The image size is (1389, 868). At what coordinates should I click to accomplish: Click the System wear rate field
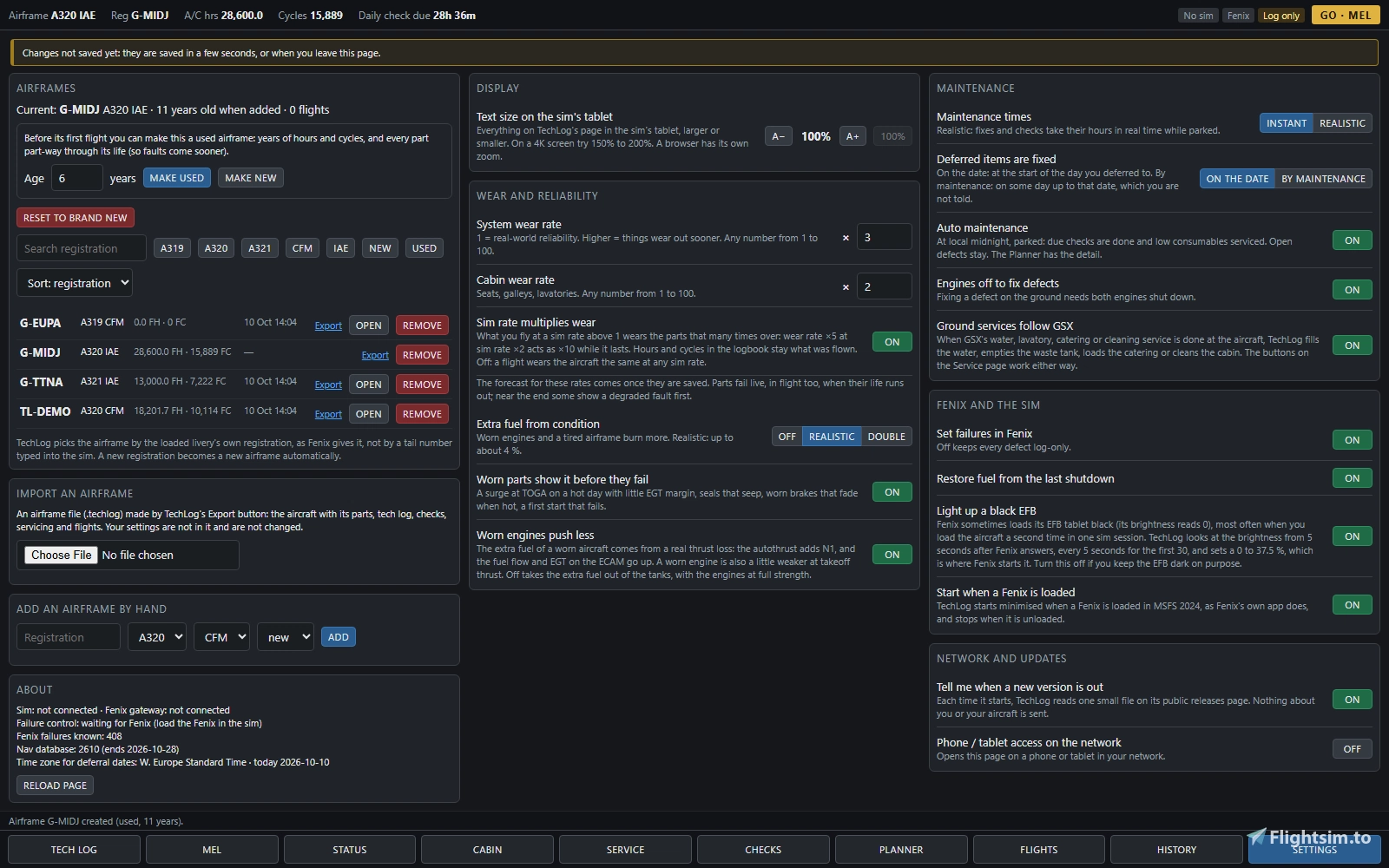[884, 237]
